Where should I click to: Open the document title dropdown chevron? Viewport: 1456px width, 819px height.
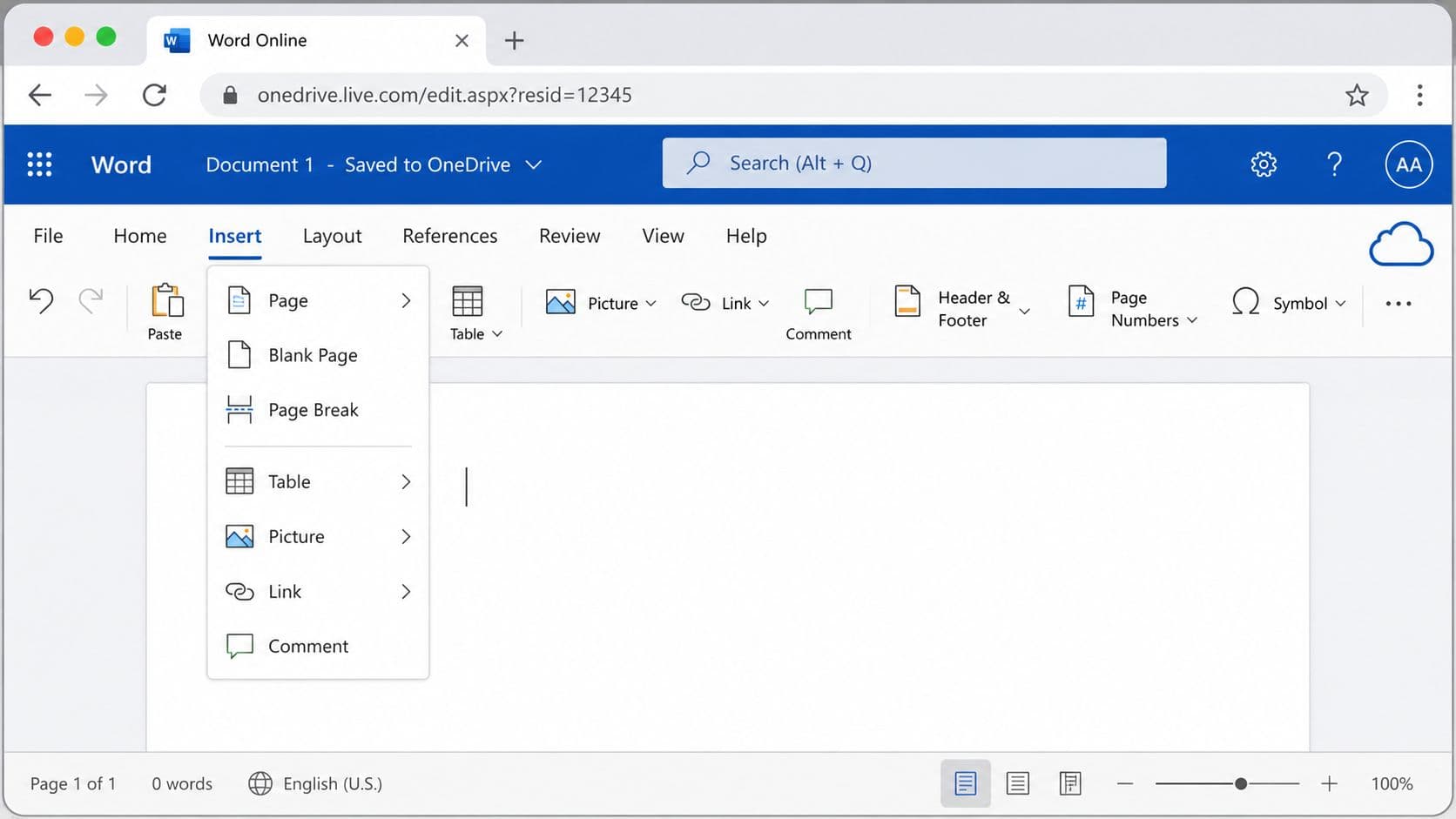click(534, 164)
